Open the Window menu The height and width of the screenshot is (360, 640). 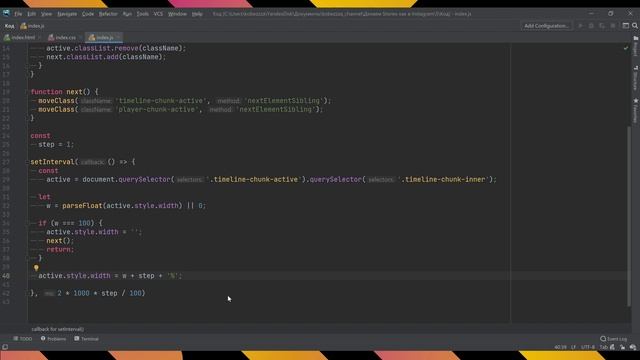tap(177, 14)
